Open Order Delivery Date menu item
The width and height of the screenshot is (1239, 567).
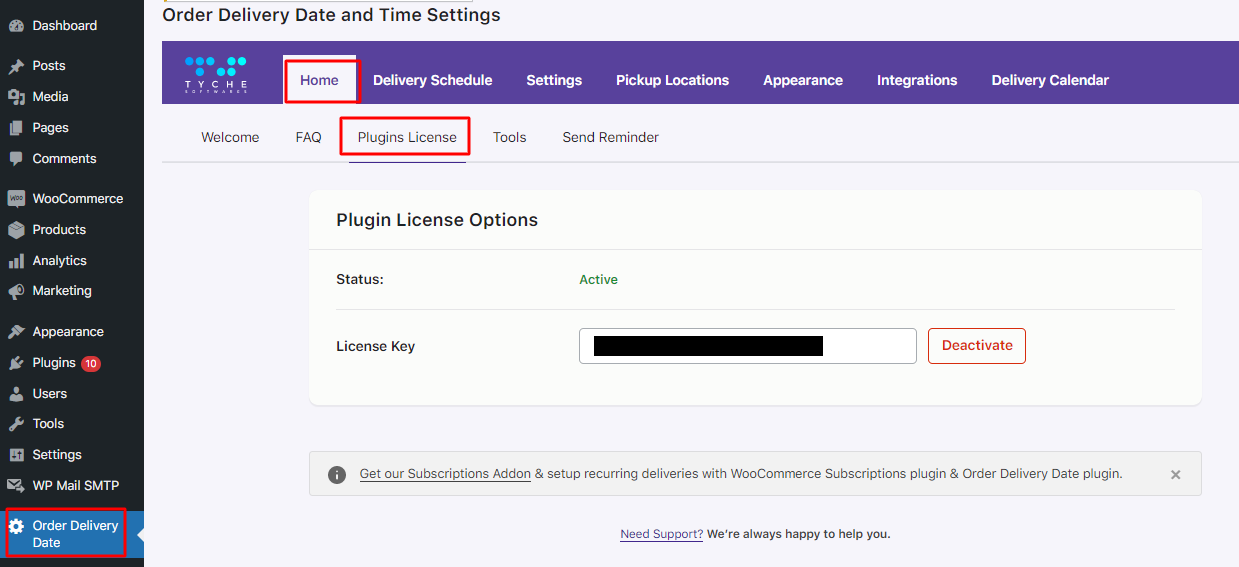point(72,534)
